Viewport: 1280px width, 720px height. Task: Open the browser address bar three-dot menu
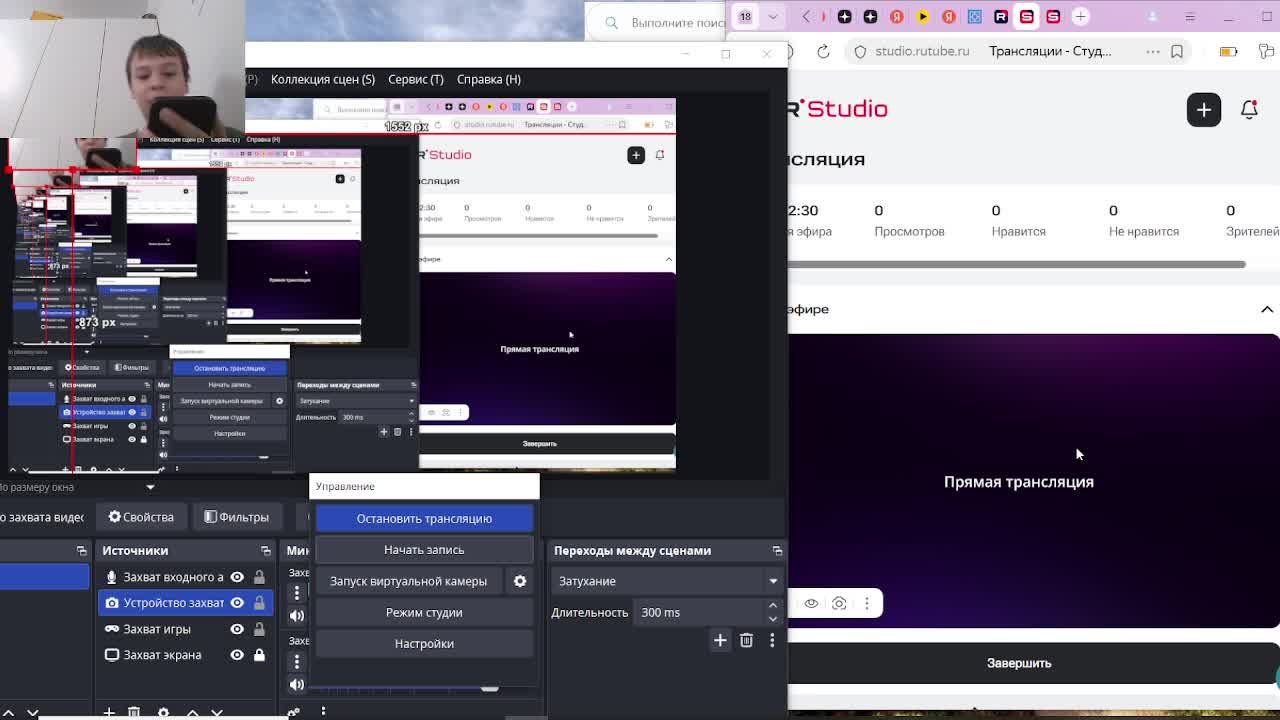tap(1153, 51)
